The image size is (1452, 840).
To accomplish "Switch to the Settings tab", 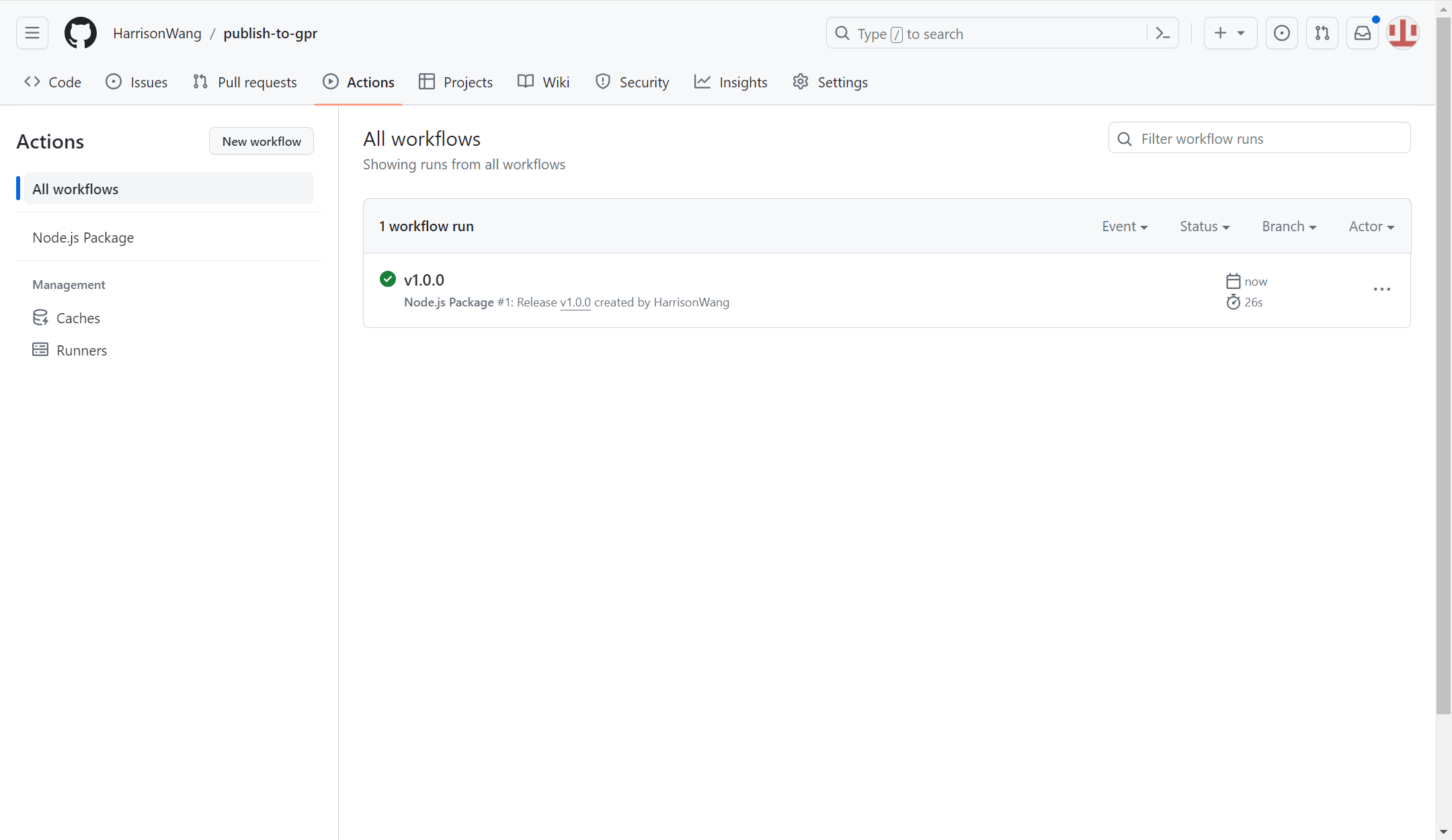I will pyautogui.click(x=830, y=82).
